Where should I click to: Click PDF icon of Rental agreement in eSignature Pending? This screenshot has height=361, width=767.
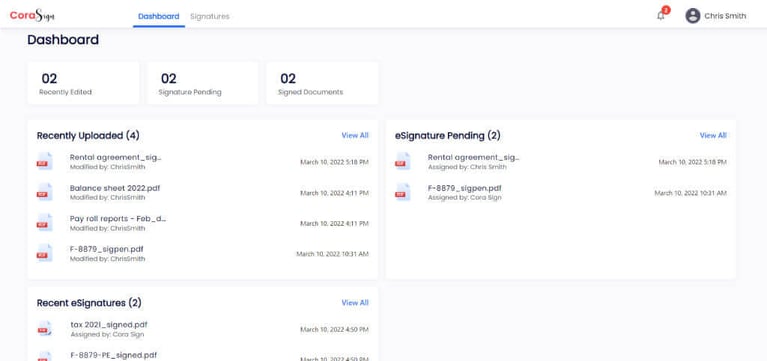[403, 161]
